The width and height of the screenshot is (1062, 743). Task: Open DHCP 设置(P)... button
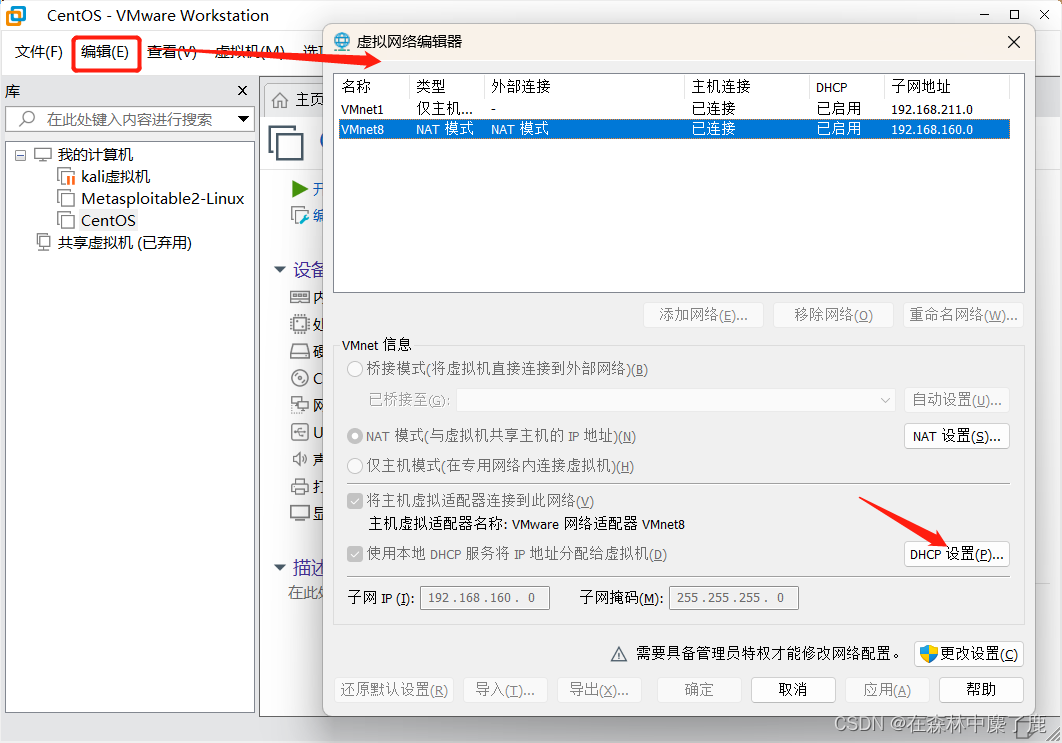point(957,554)
